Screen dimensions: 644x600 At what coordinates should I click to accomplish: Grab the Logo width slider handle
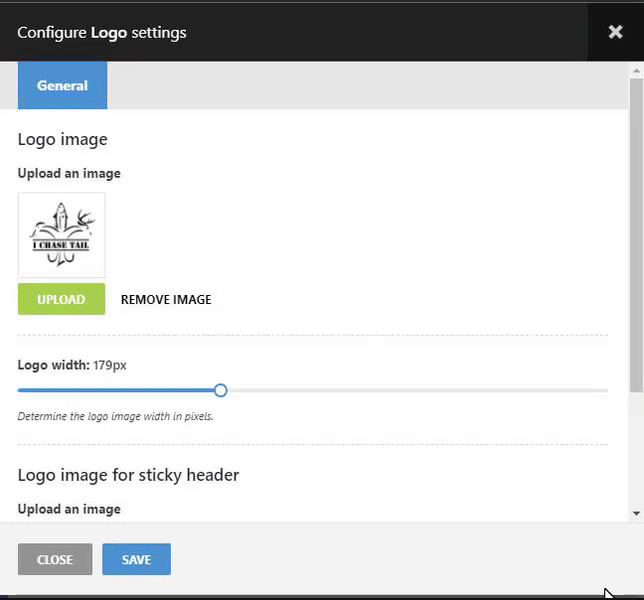pos(221,390)
